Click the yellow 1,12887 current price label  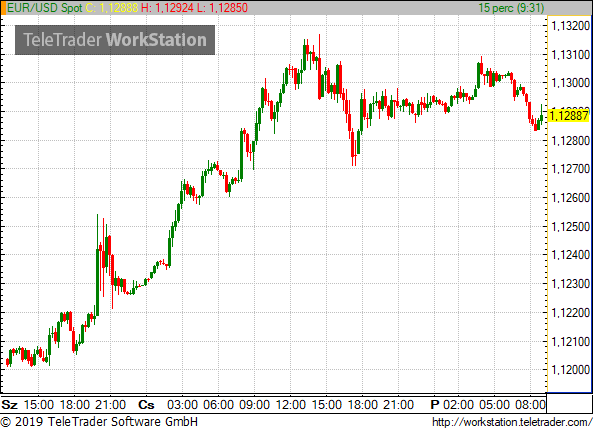click(x=569, y=115)
